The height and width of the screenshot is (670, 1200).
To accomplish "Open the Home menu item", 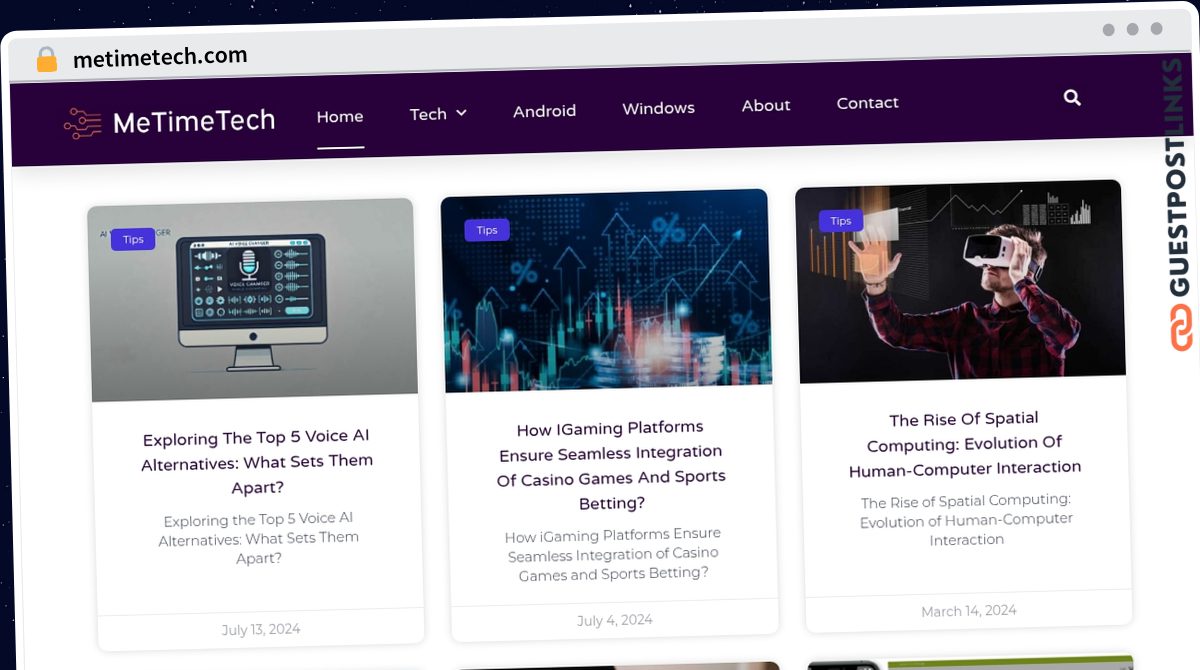I will [x=340, y=116].
